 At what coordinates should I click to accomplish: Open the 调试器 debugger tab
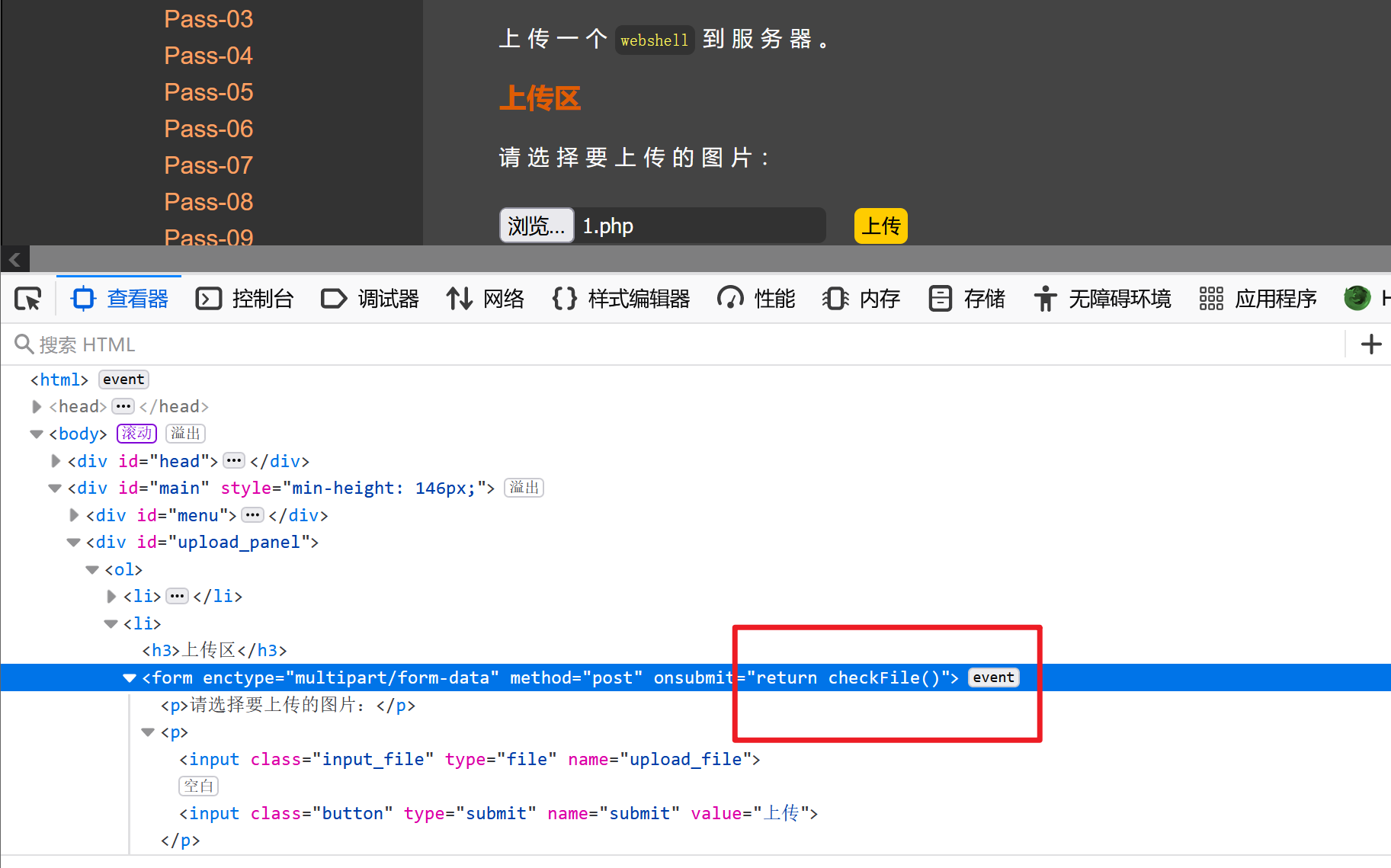[x=370, y=299]
